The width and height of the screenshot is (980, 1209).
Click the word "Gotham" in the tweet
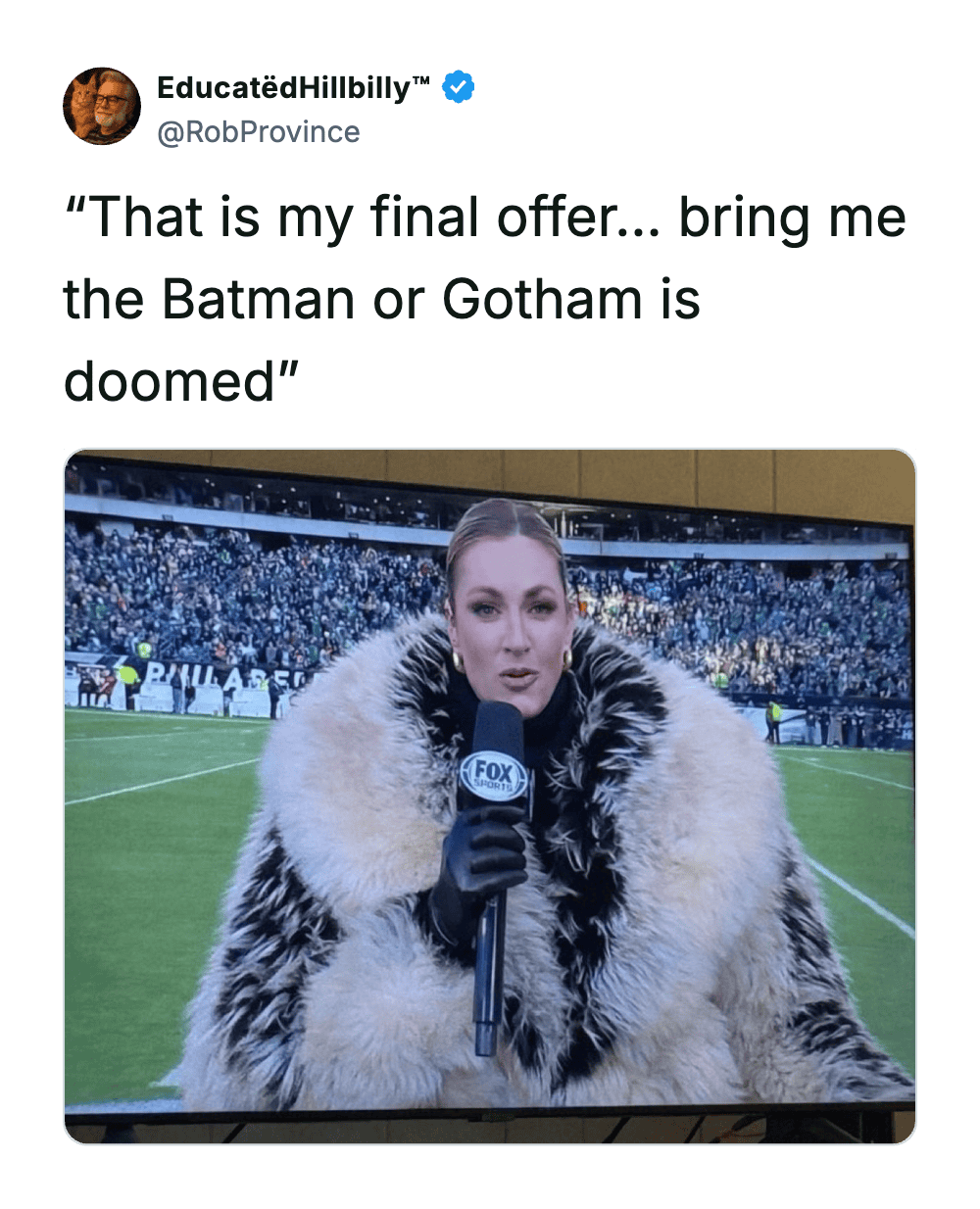point(542,299)
